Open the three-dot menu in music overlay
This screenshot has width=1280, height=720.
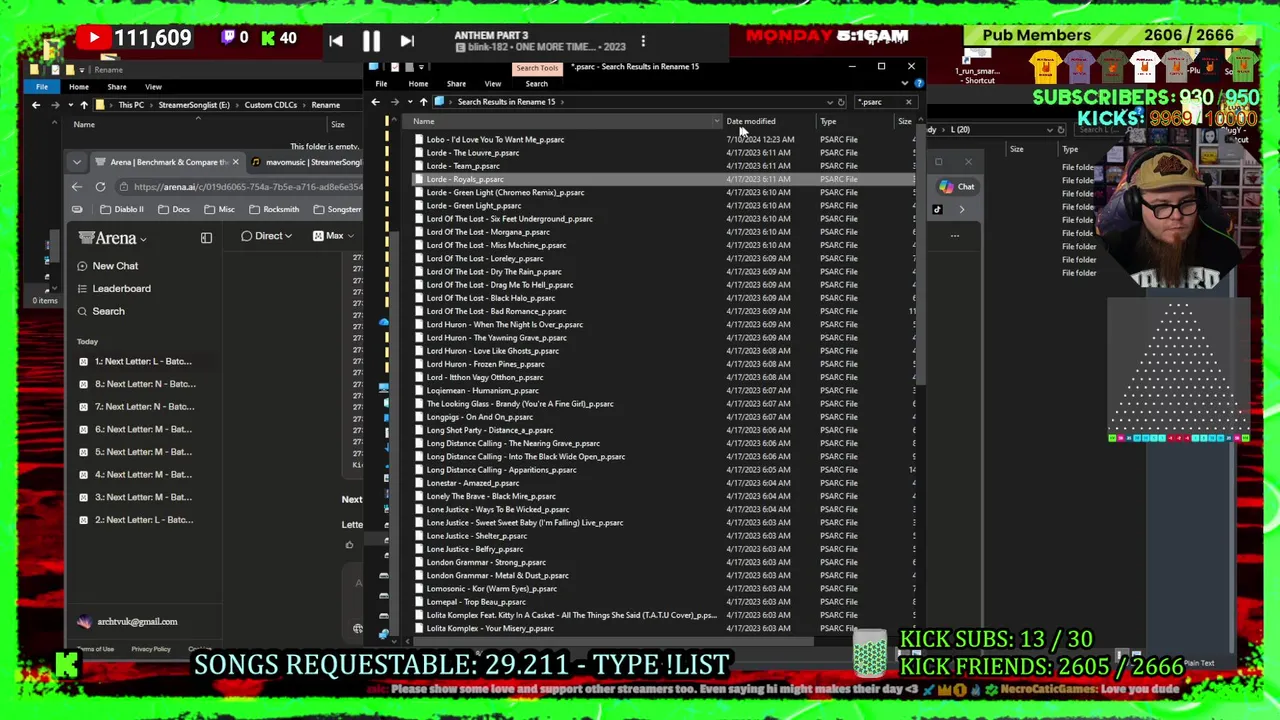[x=643, y=41]
